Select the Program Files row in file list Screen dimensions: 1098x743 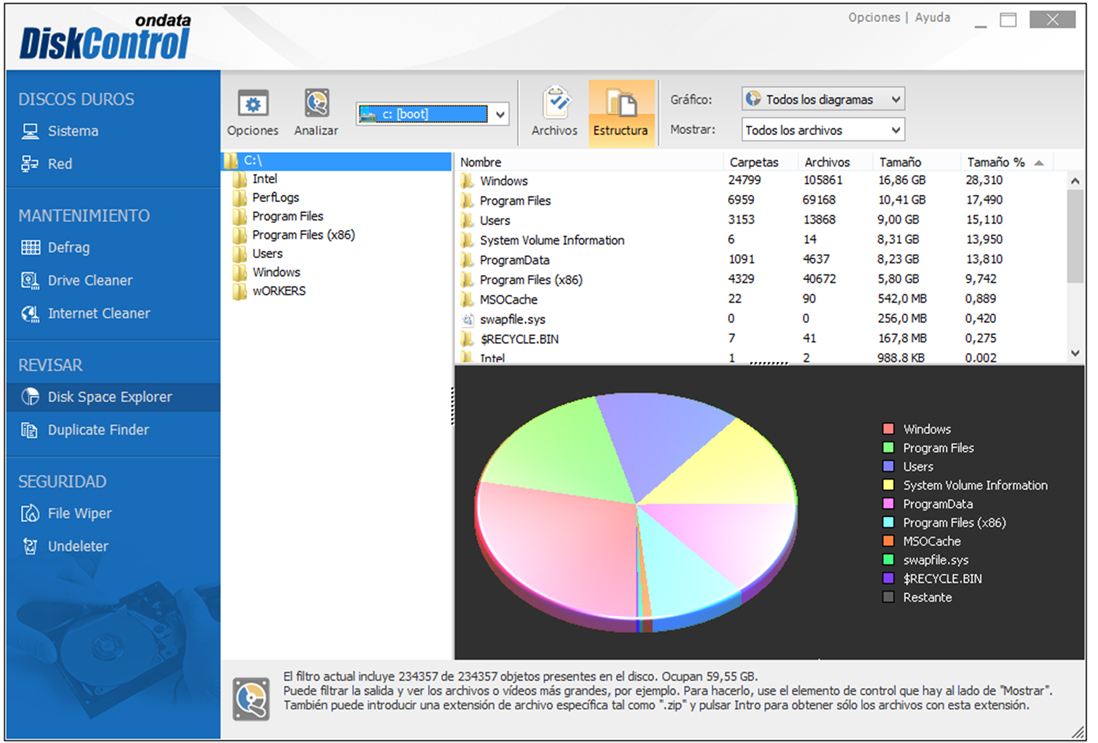(760, 200)
